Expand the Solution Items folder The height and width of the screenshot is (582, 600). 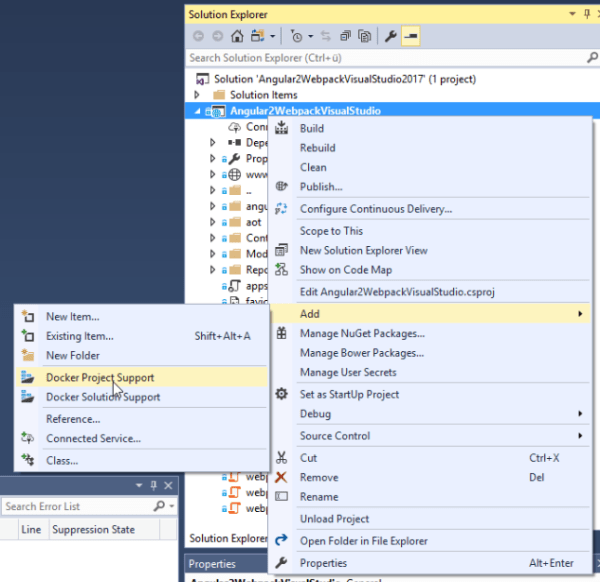click(x=197, y=95)
